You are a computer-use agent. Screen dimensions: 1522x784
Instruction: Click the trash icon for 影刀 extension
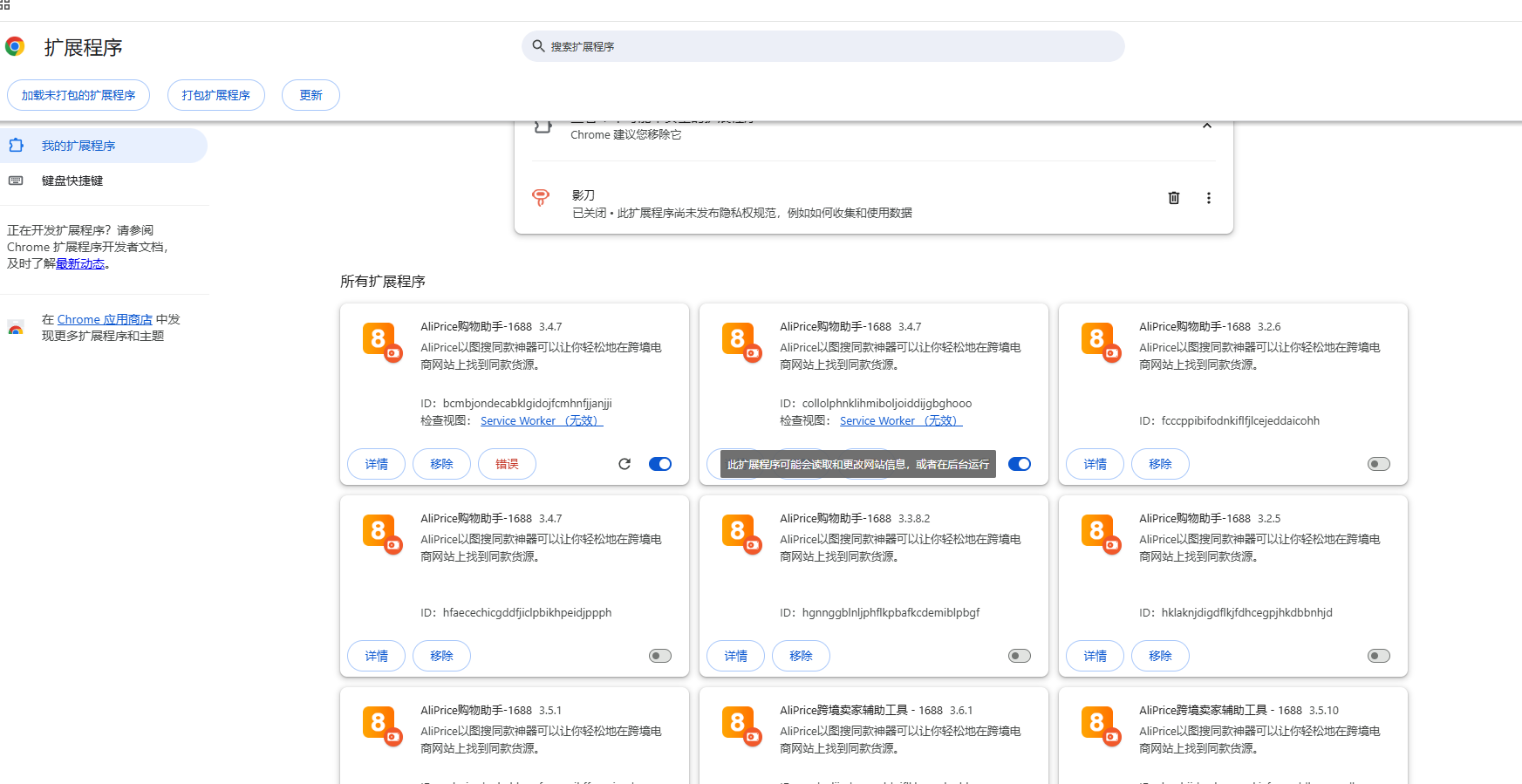[x=1174, y=198]
